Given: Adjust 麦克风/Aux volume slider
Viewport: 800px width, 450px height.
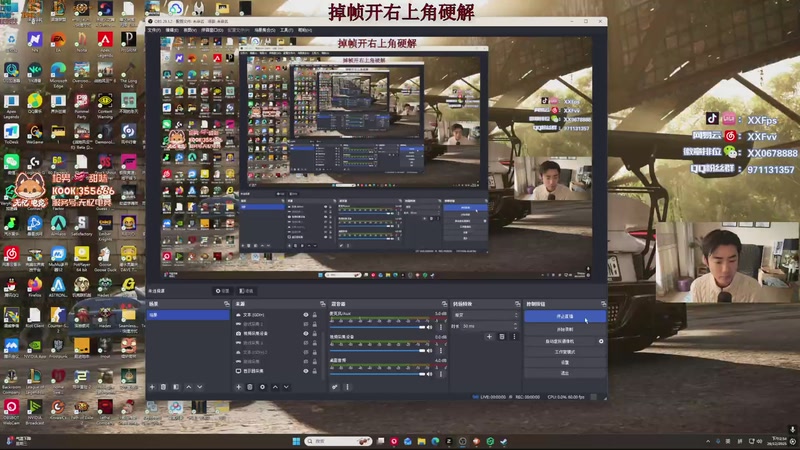Looking at the screenshot, I should coord(378,327).
